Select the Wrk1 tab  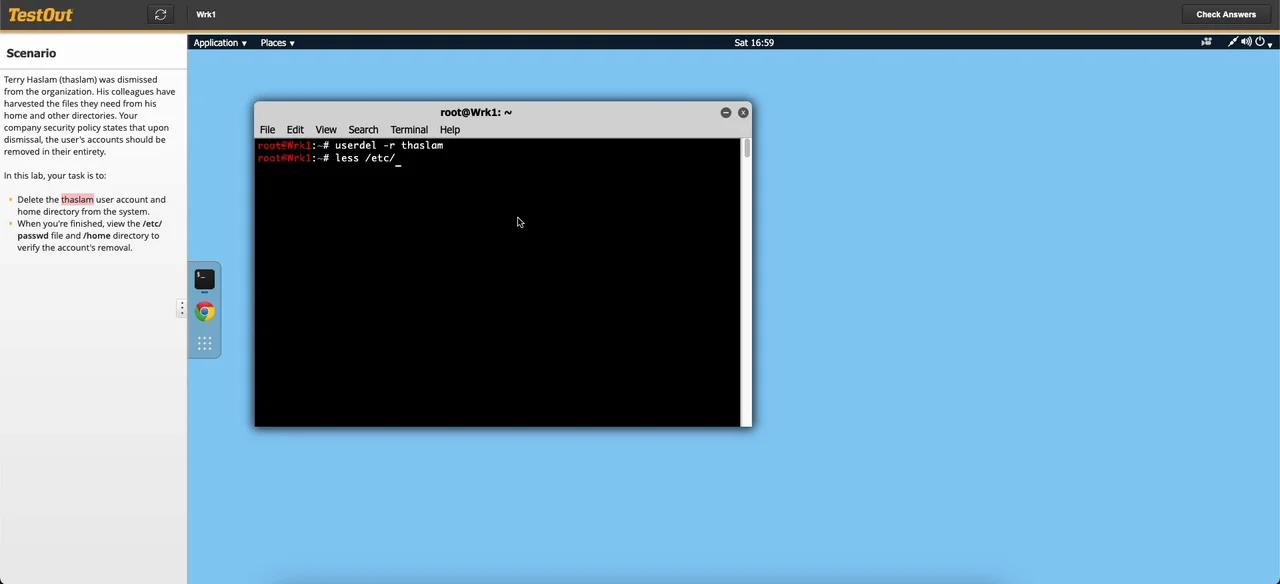pyautogui.click(x=206, y=14)
